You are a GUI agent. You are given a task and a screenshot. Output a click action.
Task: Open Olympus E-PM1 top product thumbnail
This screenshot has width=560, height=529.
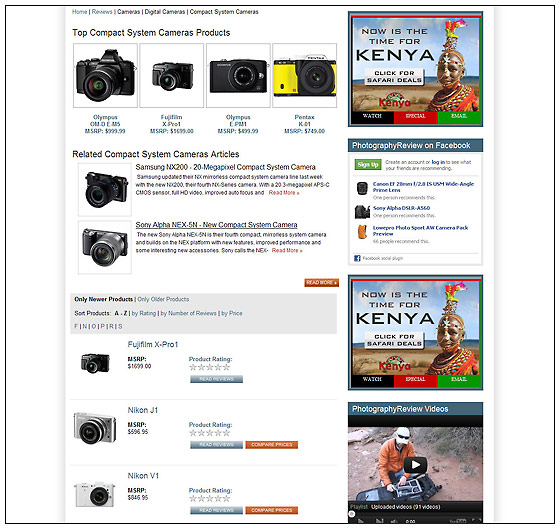pos(238,75)
